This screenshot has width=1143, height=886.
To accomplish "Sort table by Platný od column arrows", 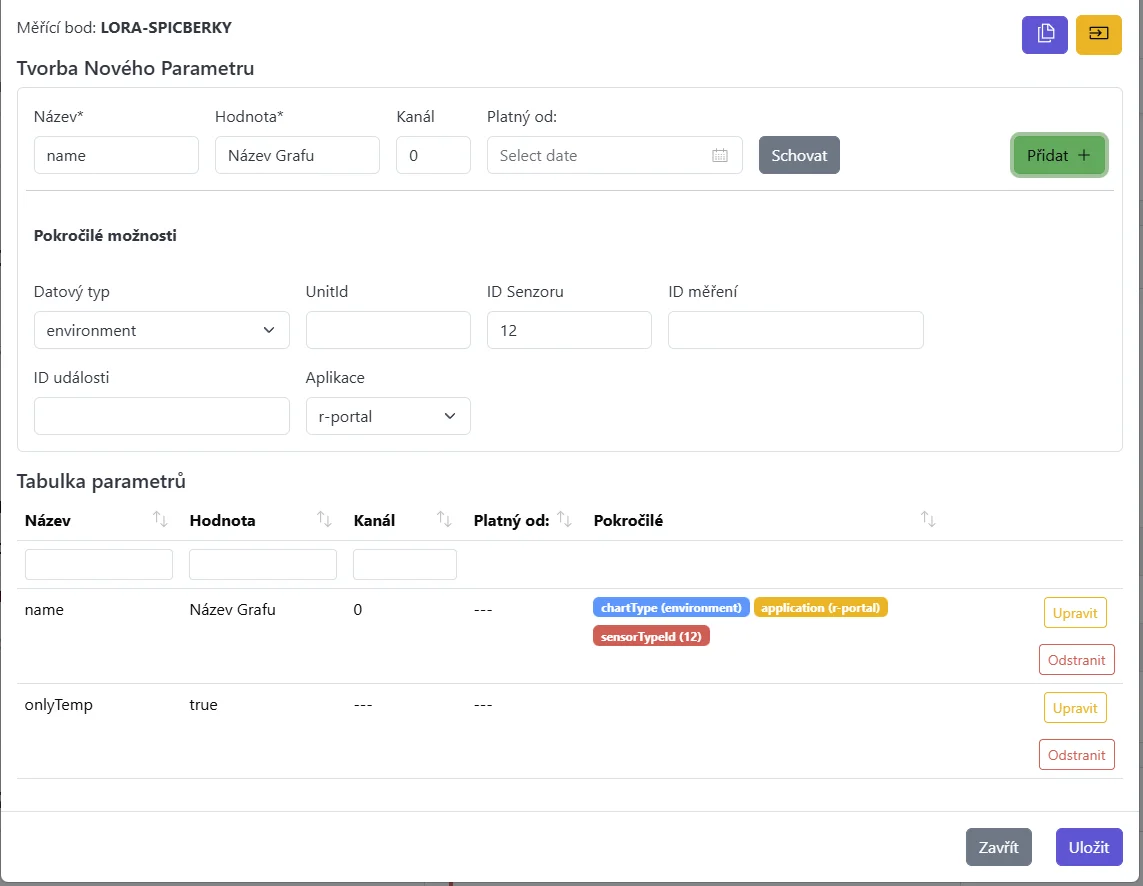I will point(564,519).
